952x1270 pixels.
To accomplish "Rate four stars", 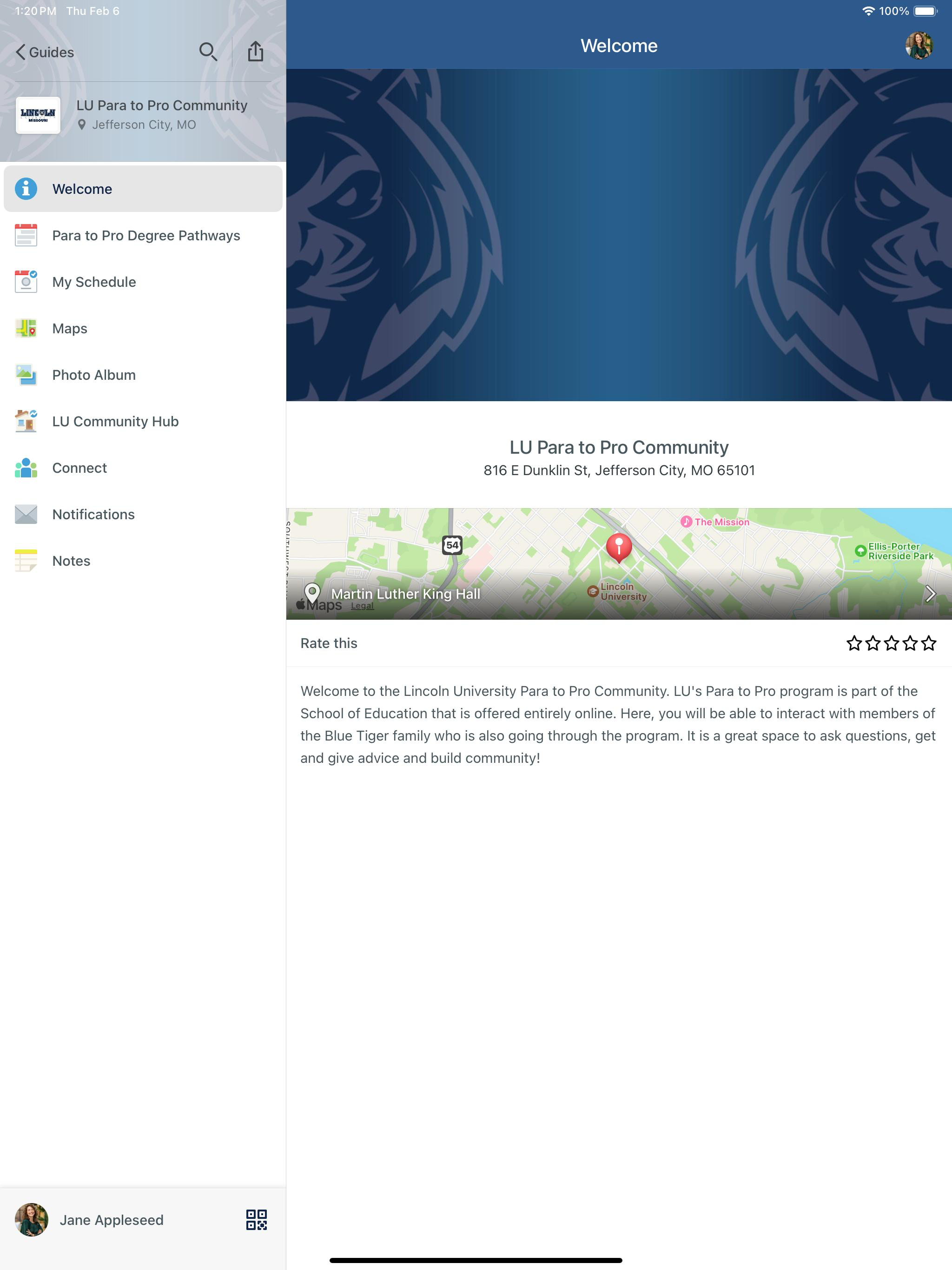I will [910, 643].
